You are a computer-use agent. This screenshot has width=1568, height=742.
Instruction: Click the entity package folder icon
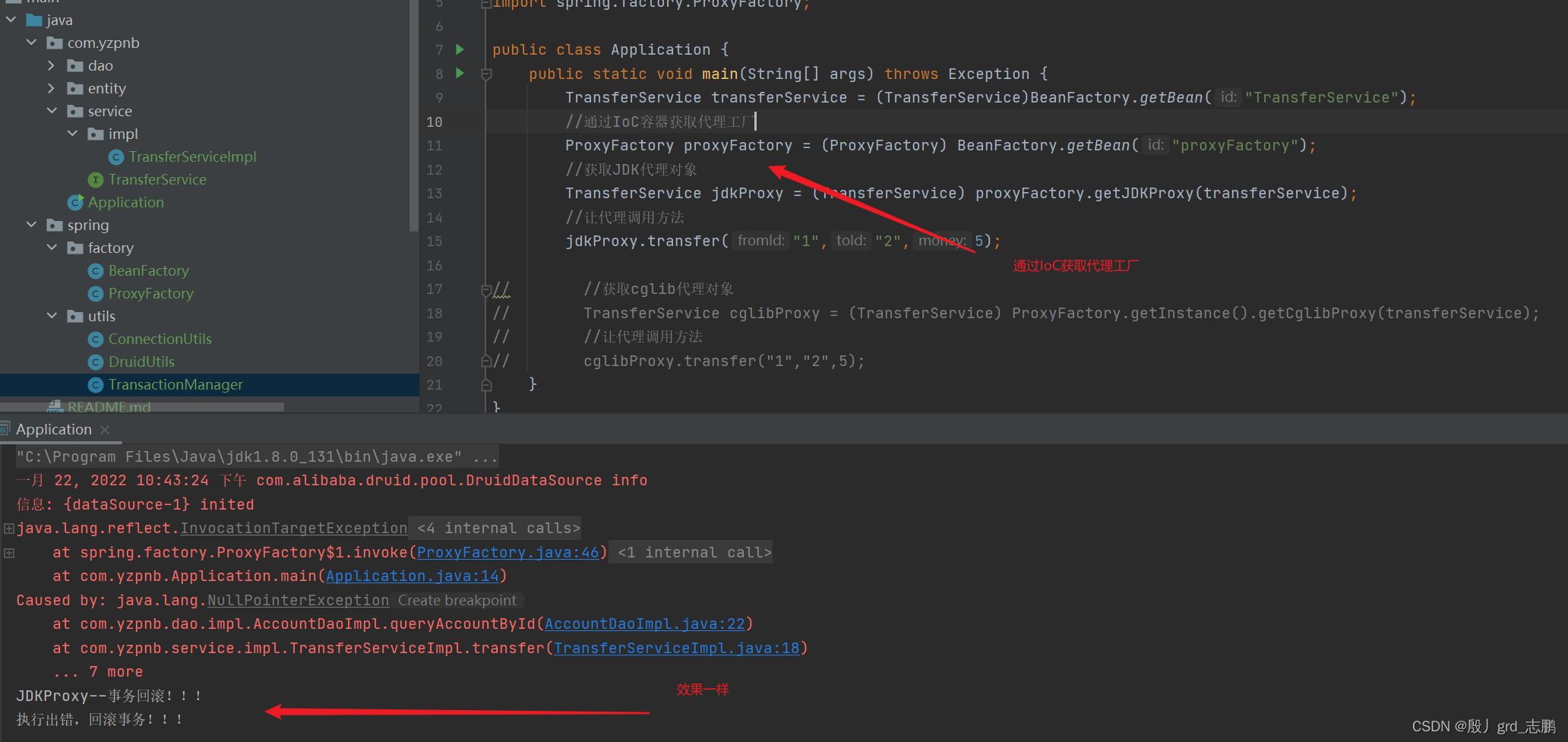pos(75,88)
